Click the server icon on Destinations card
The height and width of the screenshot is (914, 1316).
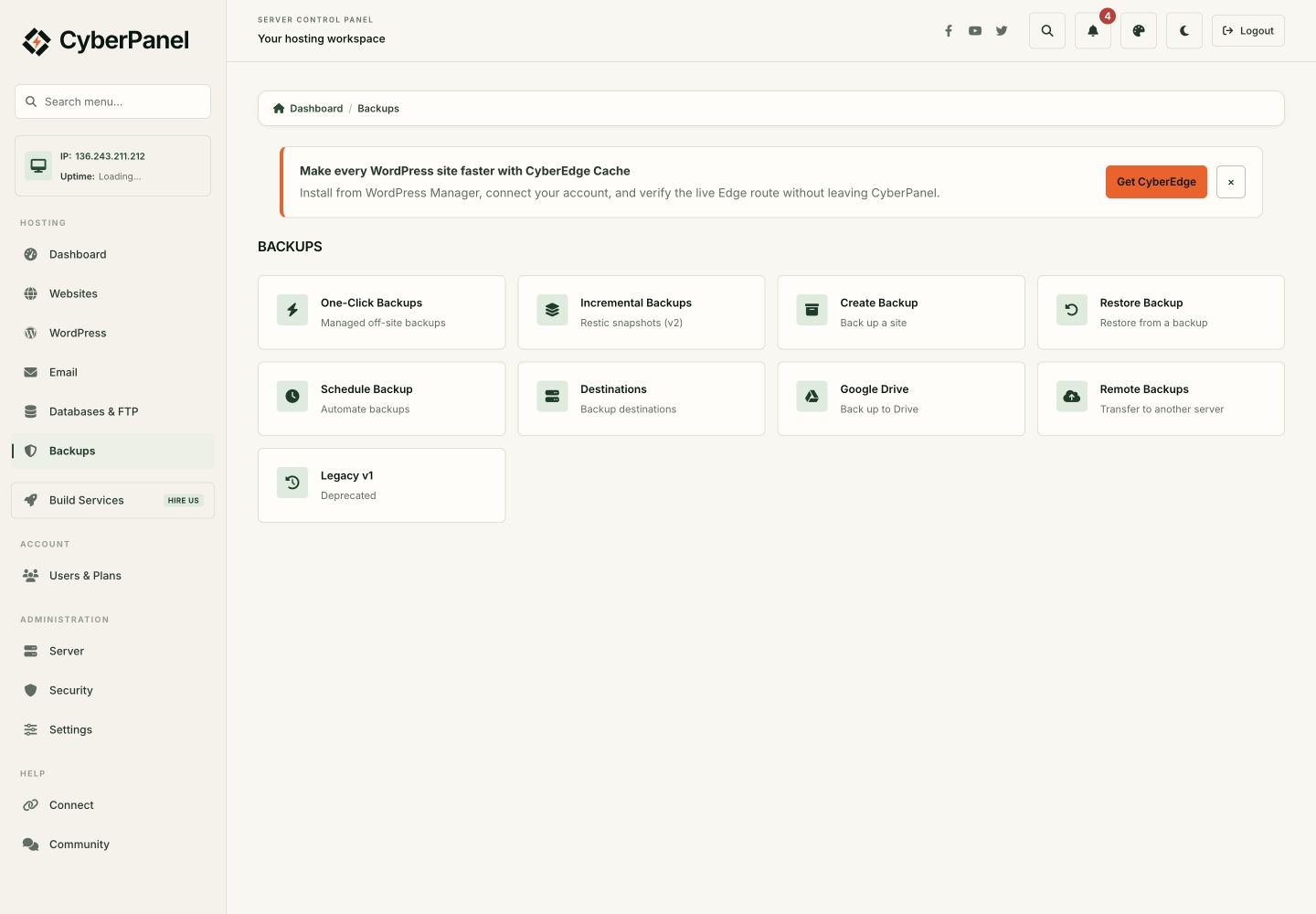552,396
